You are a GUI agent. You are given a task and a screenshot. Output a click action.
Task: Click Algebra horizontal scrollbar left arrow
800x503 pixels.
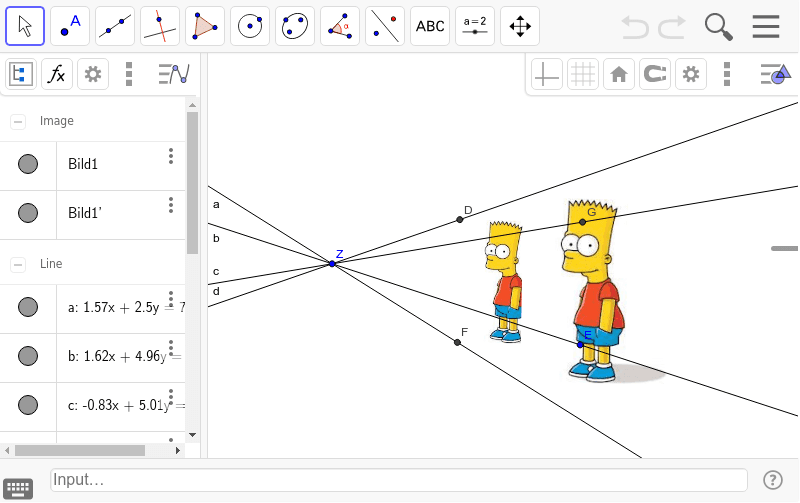7,450
